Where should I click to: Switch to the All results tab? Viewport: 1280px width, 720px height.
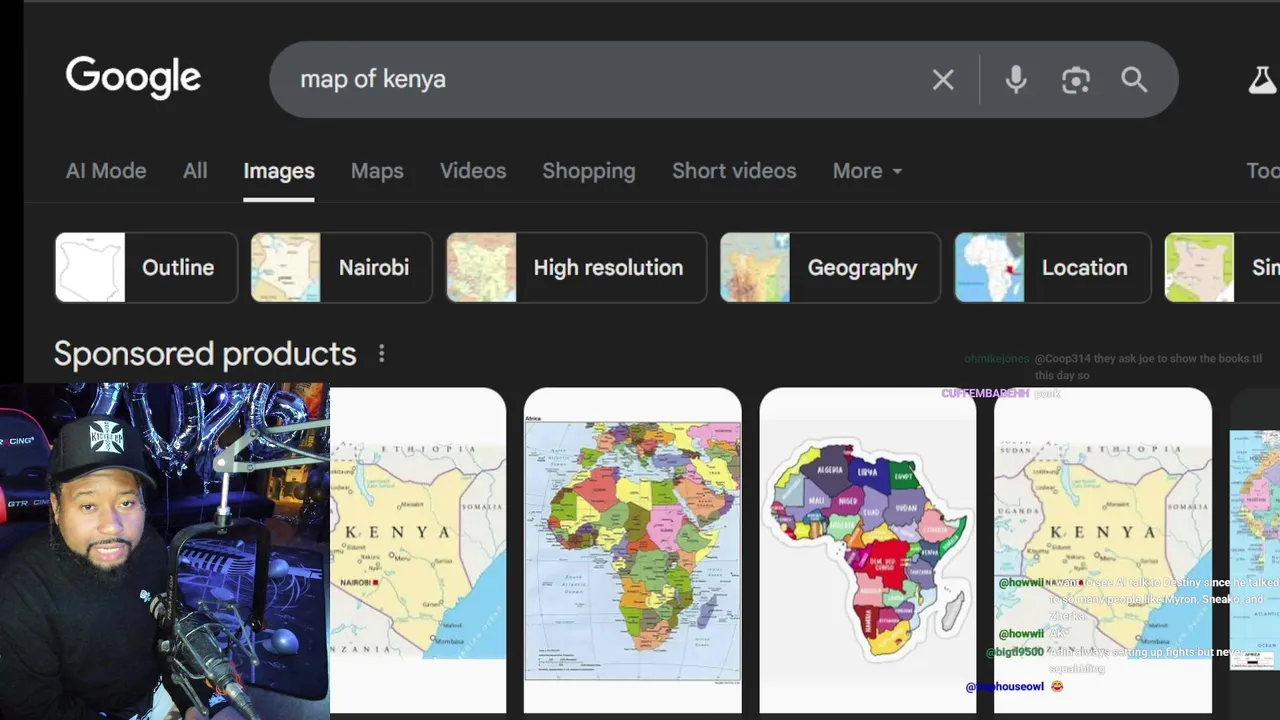[195, 171]
